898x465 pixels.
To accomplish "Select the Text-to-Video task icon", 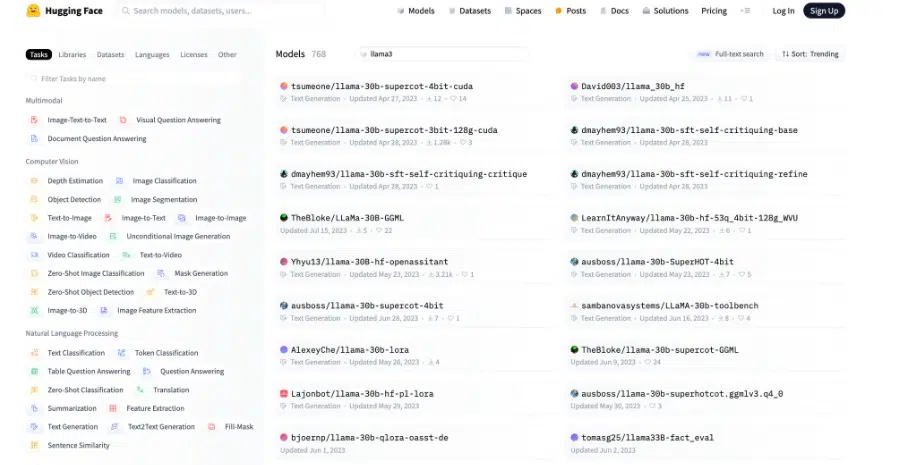I will click(x=126, y=255).
